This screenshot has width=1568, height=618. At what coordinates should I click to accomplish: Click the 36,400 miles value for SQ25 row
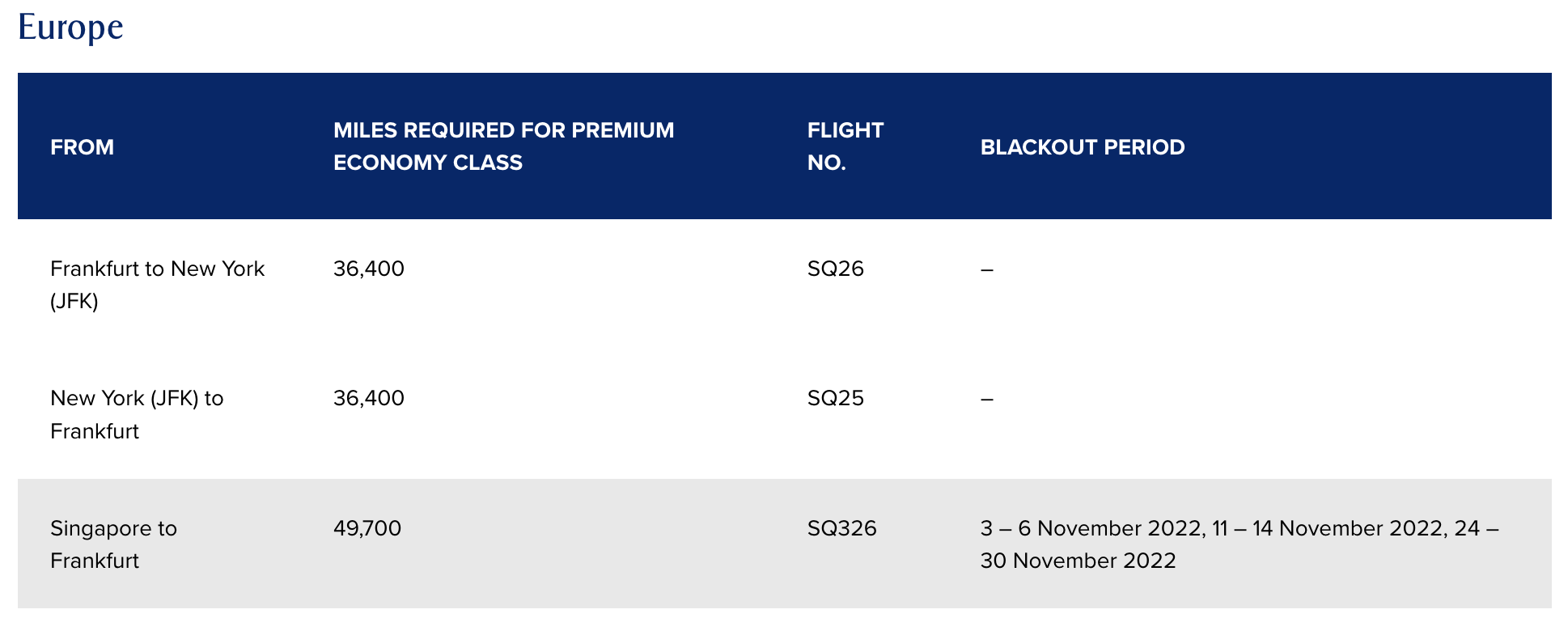click(x=369, y=398)
